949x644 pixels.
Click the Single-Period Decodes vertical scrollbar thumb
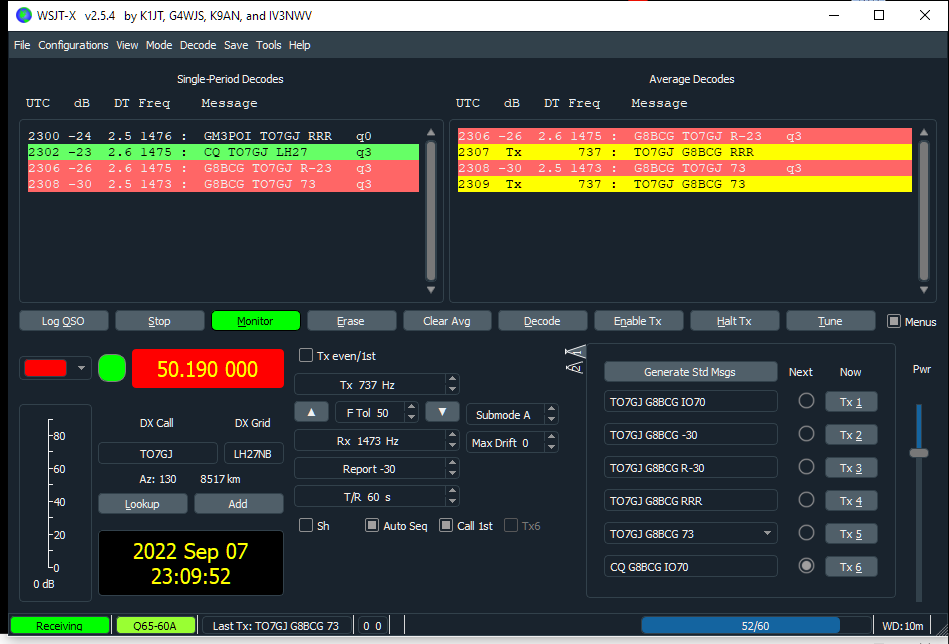[431, 211]
